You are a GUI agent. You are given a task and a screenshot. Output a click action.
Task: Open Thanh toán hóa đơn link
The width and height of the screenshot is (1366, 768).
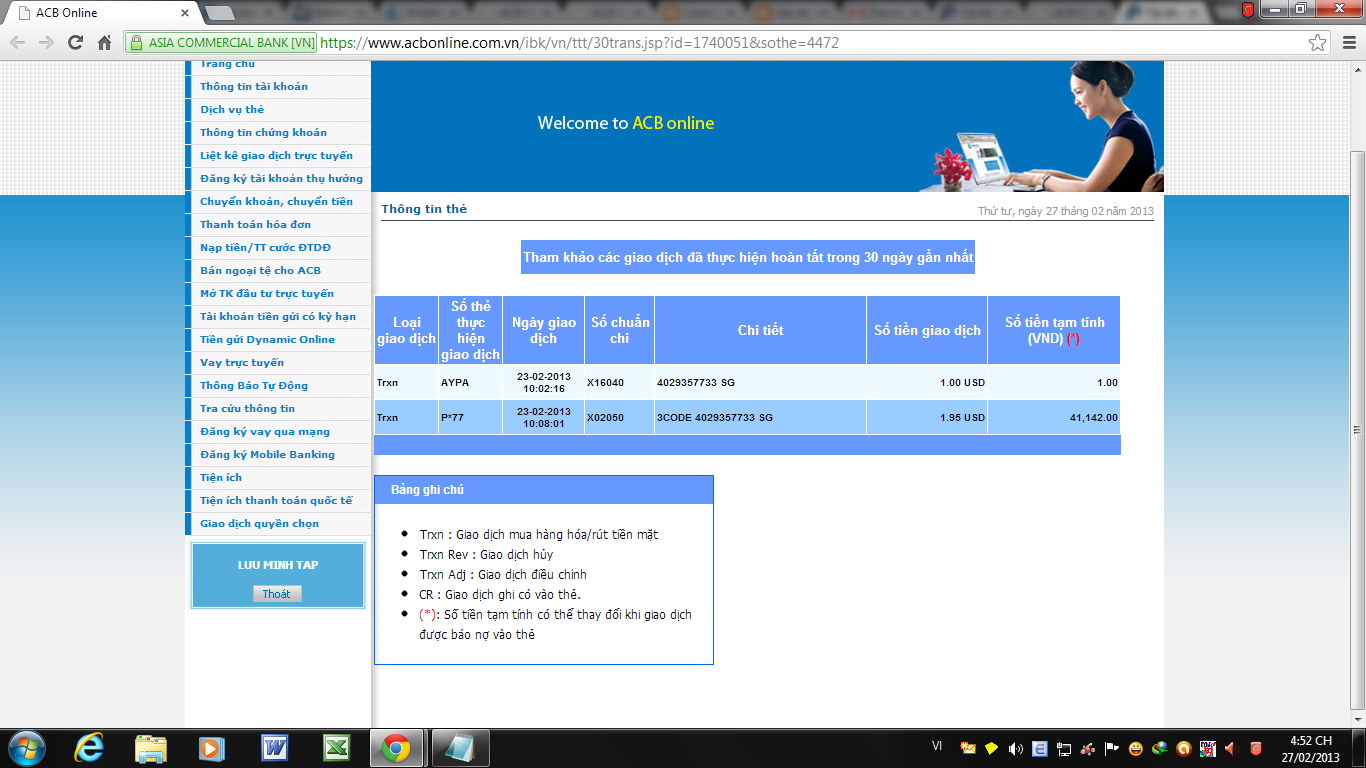click(x=255, y=225)
